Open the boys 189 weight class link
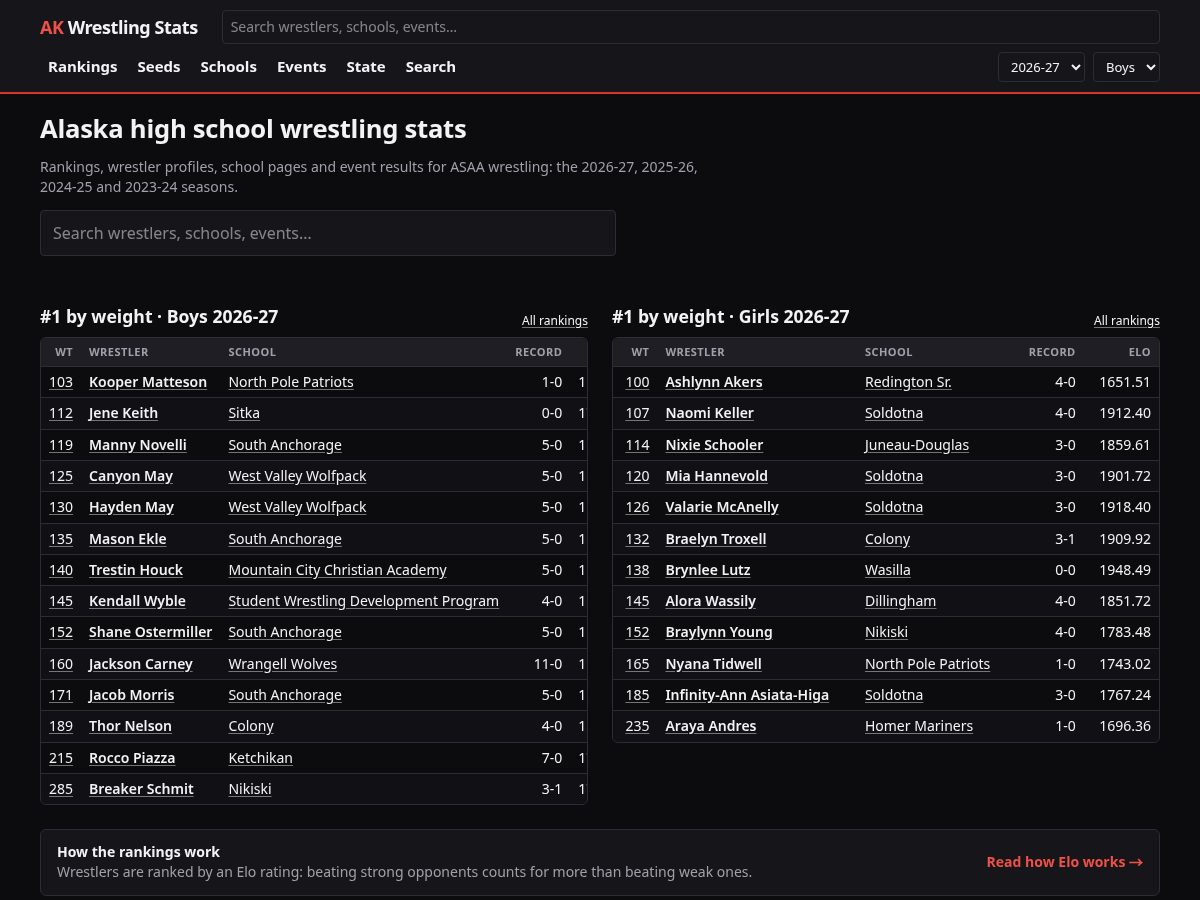 [61, 726]
